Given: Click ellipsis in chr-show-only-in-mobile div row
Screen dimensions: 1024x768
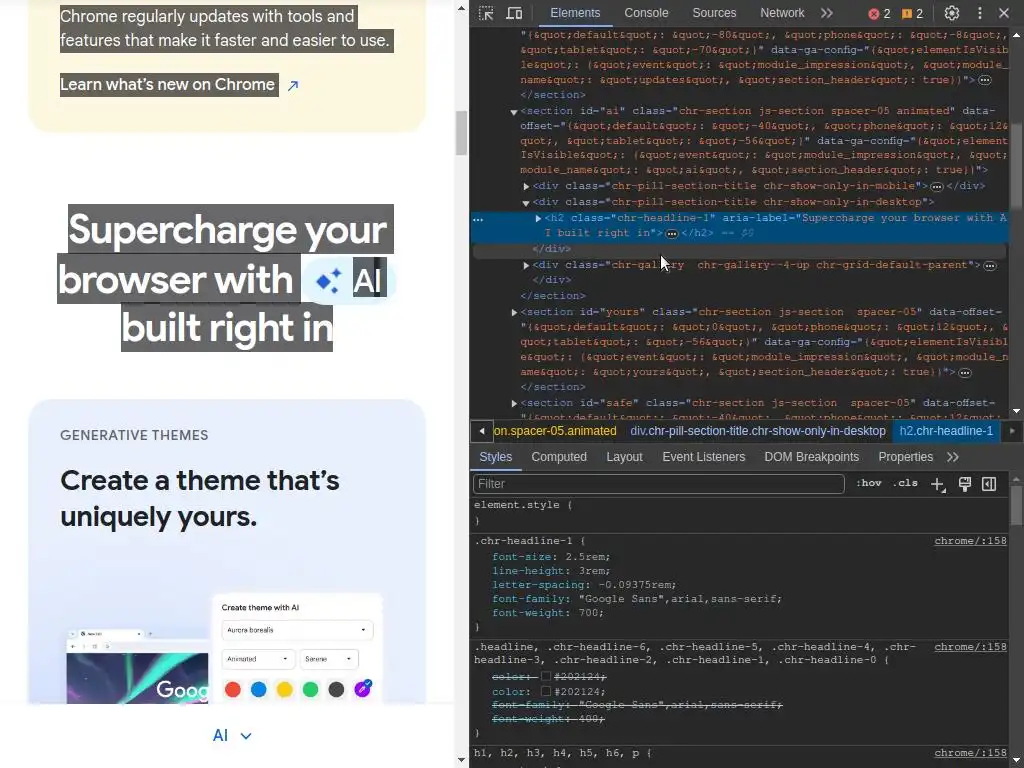Looking at the screenshot, I should click(936, 187).
